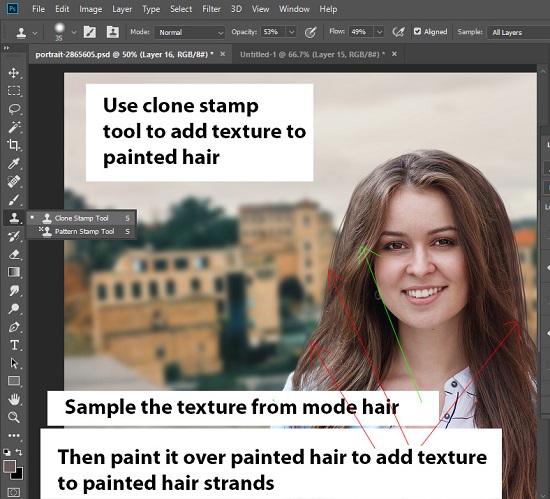
Task: Open the Layer menu
Action: coord(122,9)
